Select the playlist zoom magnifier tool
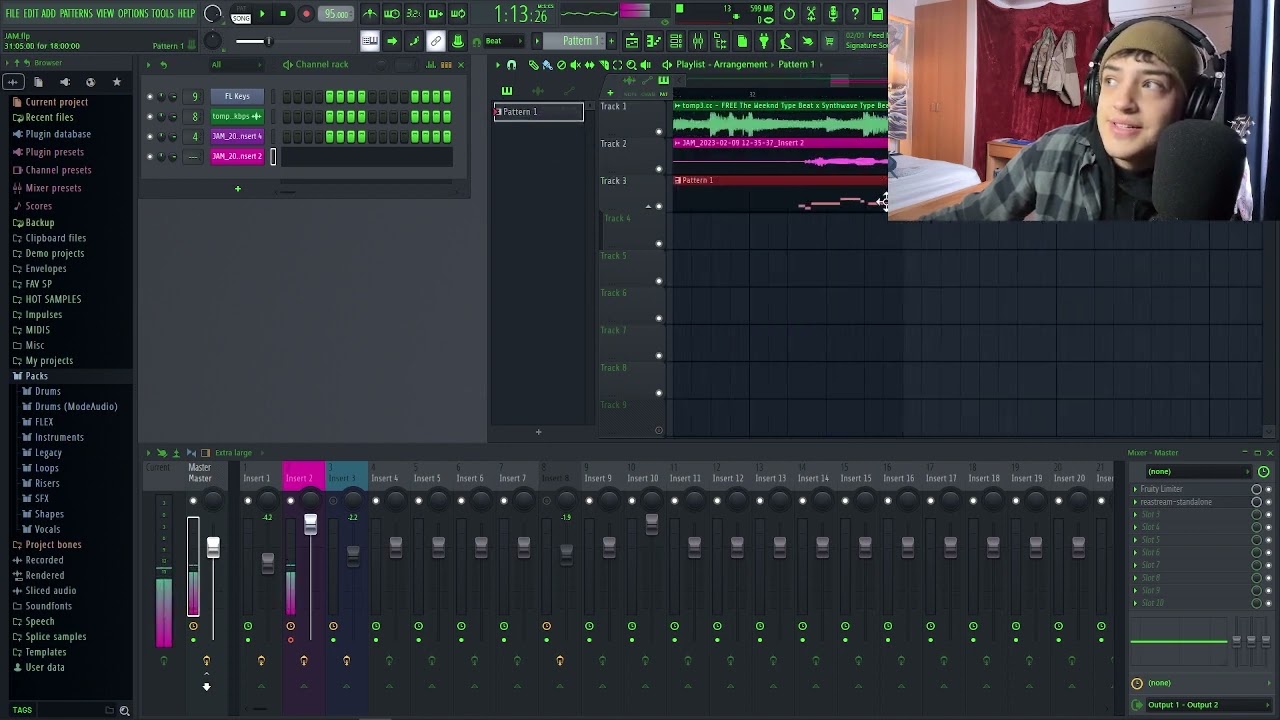 click(x=631, y=65)
